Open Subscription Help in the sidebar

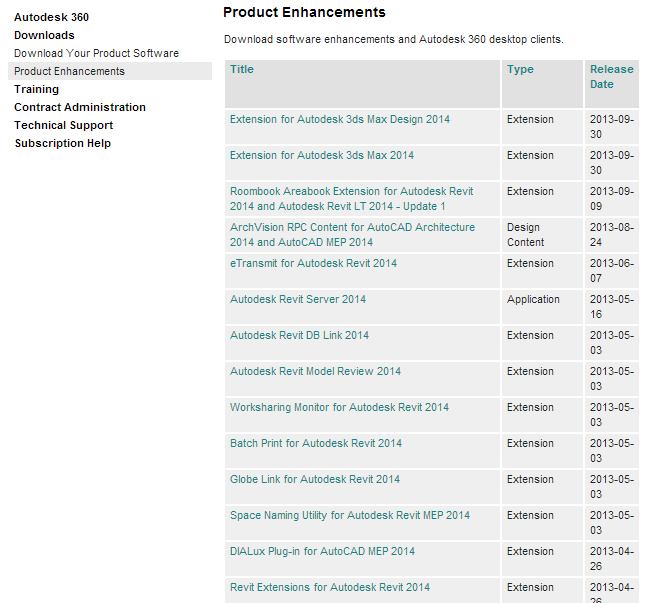63,143
